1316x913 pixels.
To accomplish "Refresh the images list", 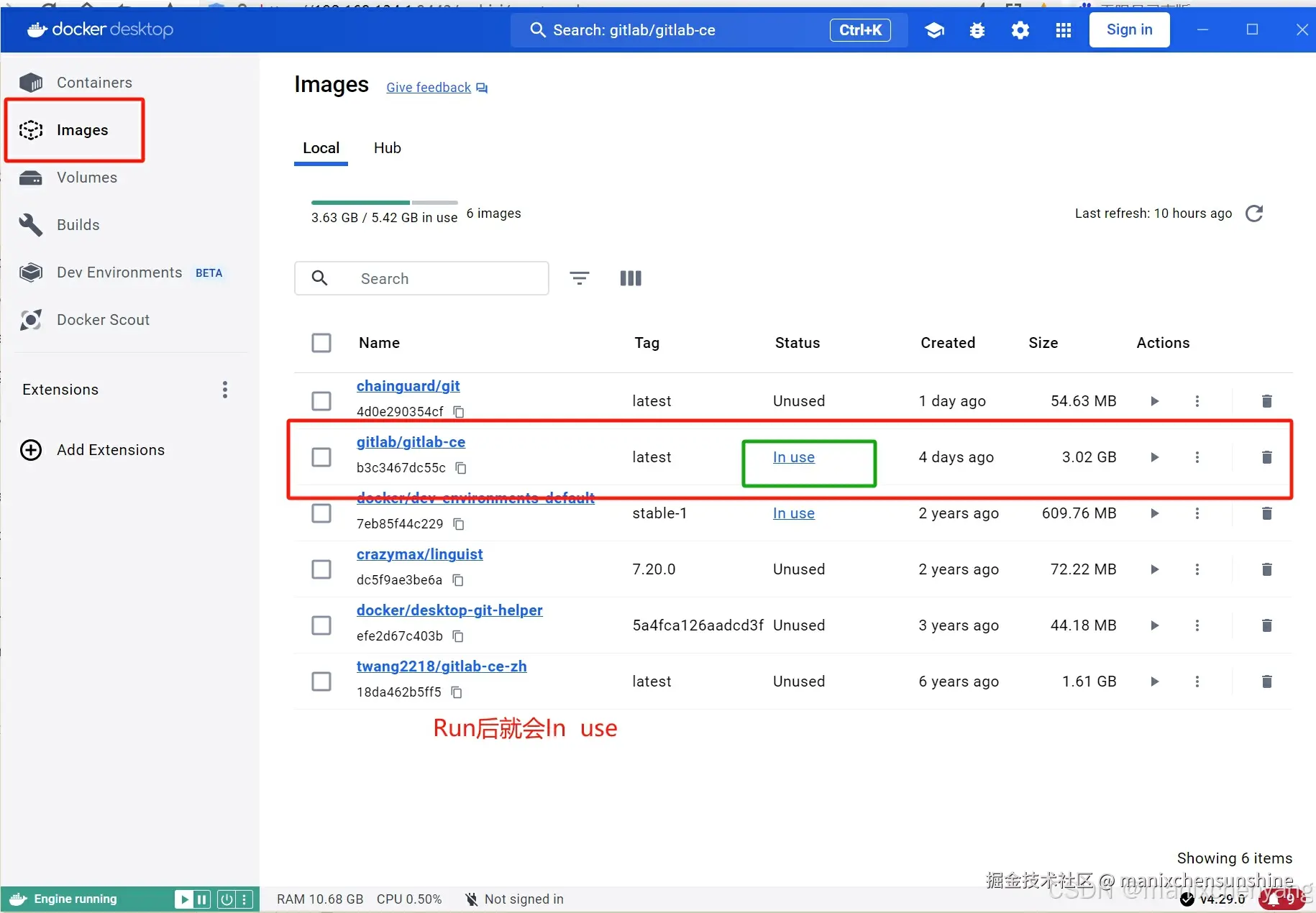I will click(x=1254, y=214).
